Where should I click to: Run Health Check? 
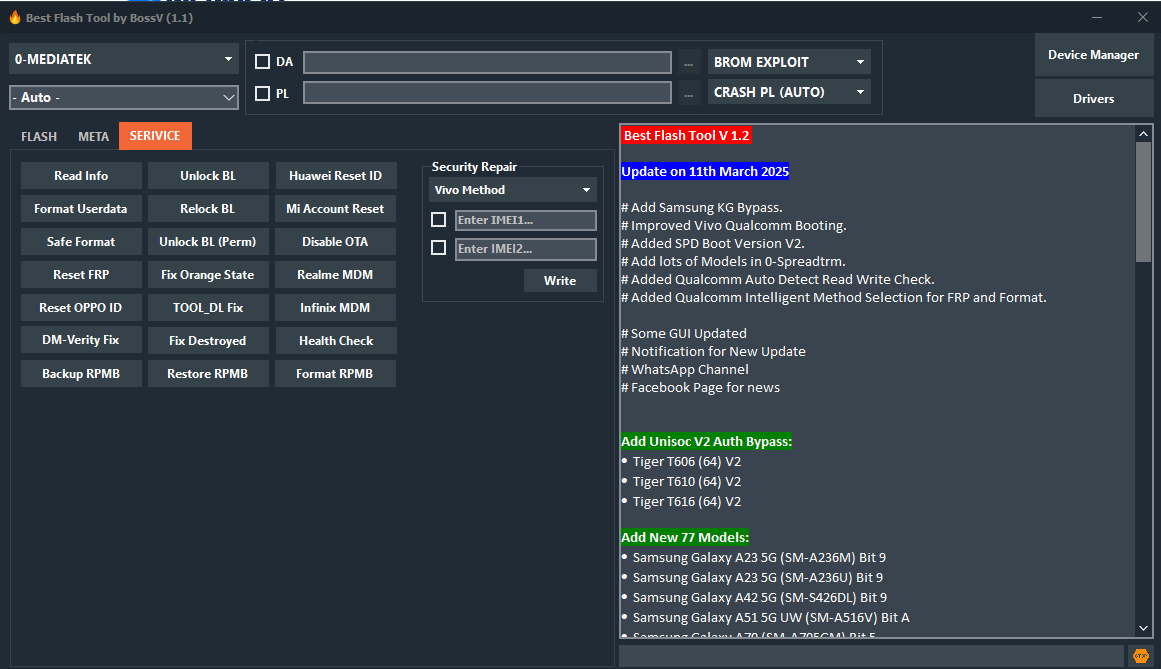pos(335,340)
